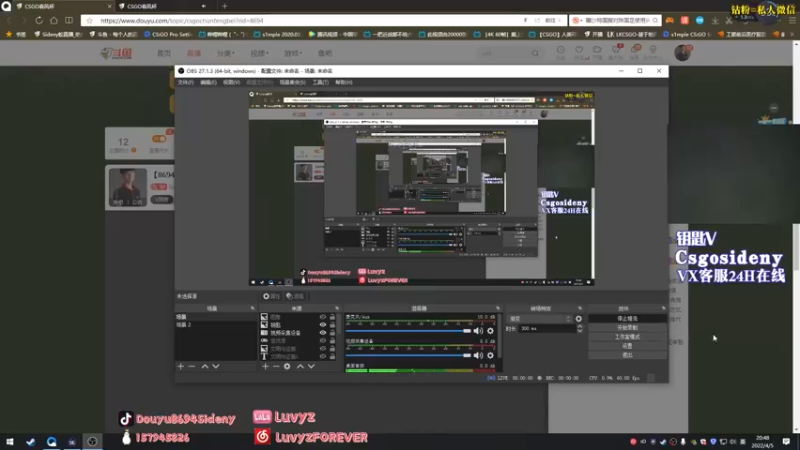Viewport: 800px width, 450px height.
Task: Go to browser home page icon
Action: point(54,20)
